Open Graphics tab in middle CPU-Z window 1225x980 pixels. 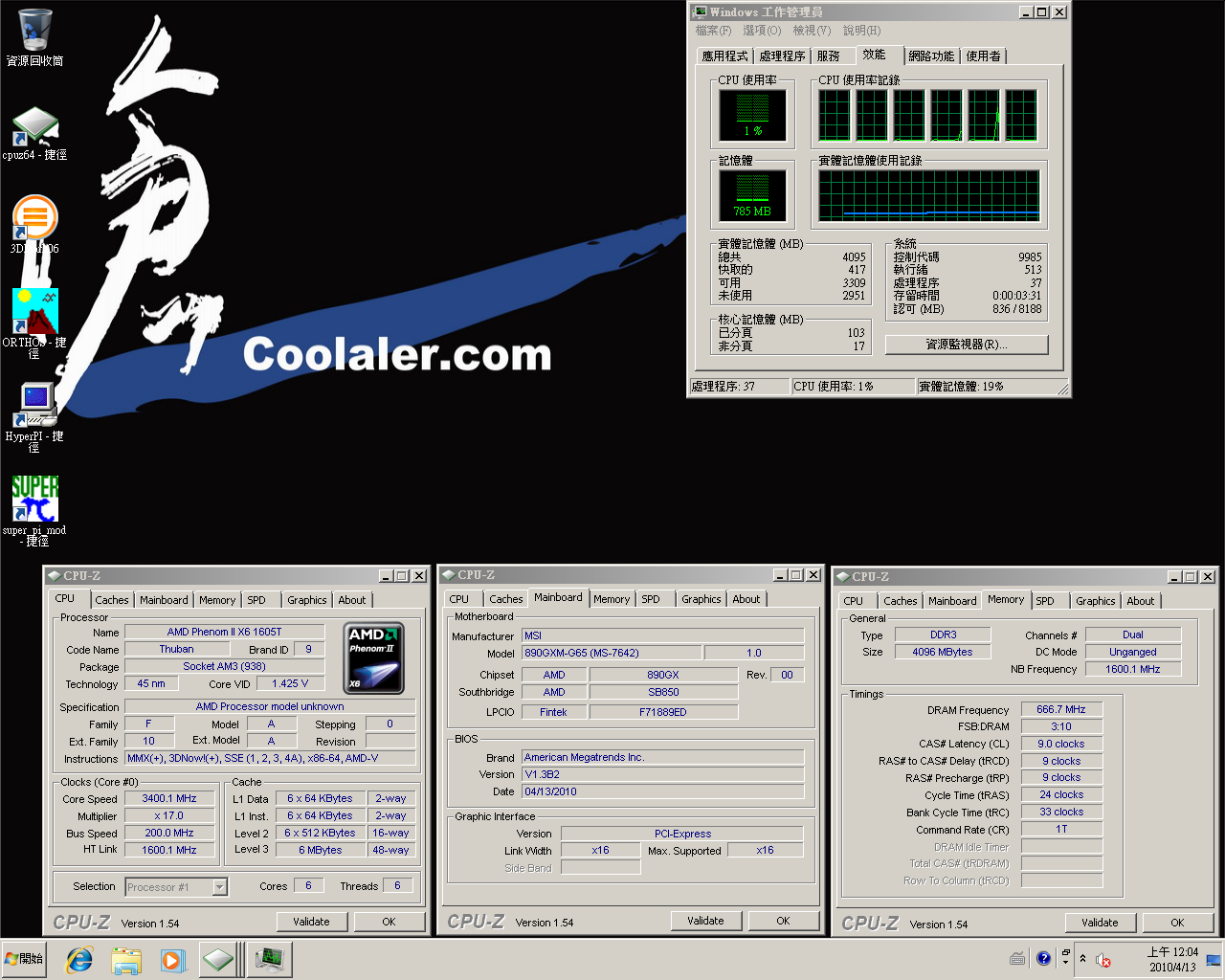(702, 599)
